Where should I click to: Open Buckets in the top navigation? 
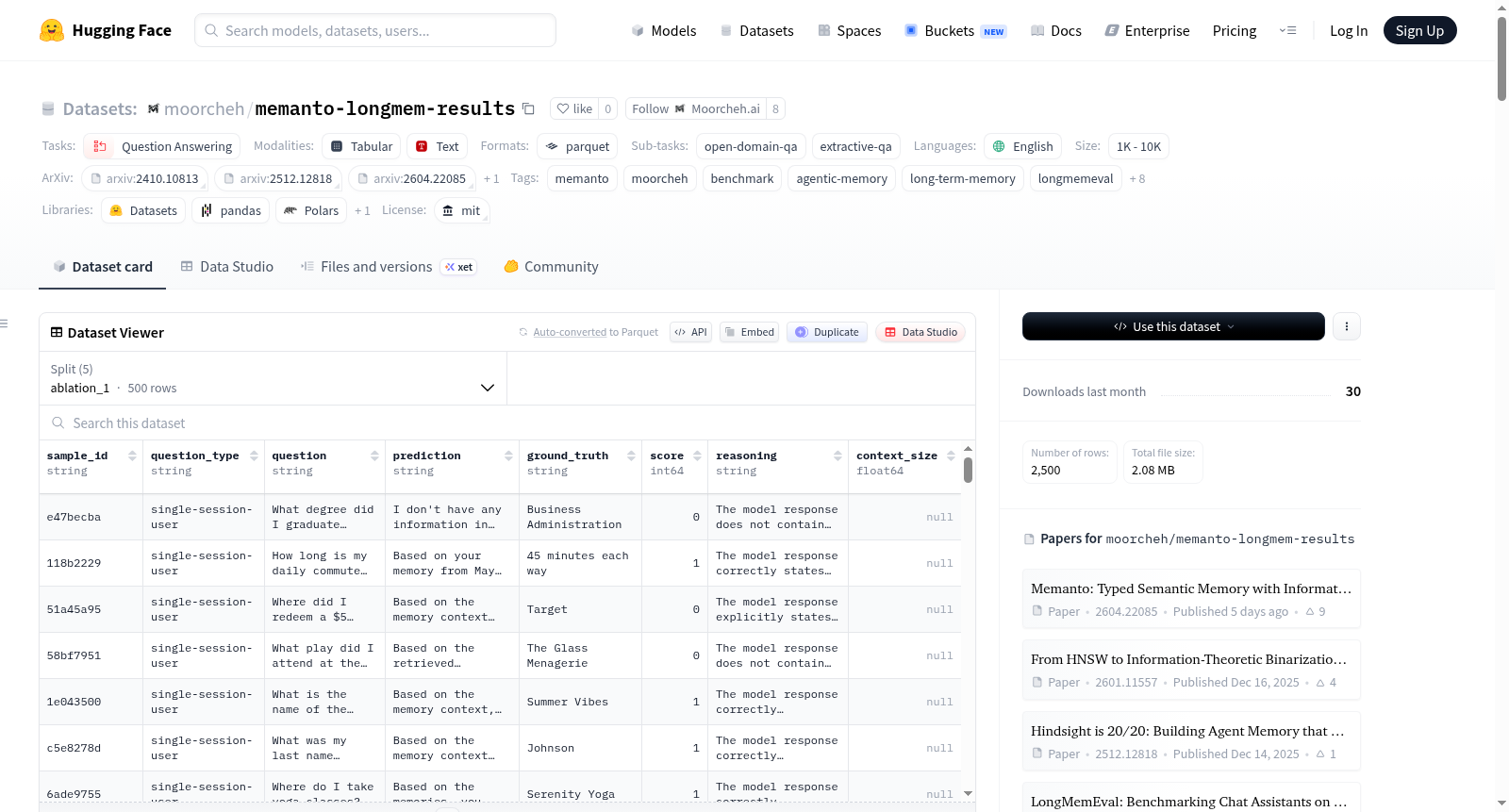coord(954,30)
